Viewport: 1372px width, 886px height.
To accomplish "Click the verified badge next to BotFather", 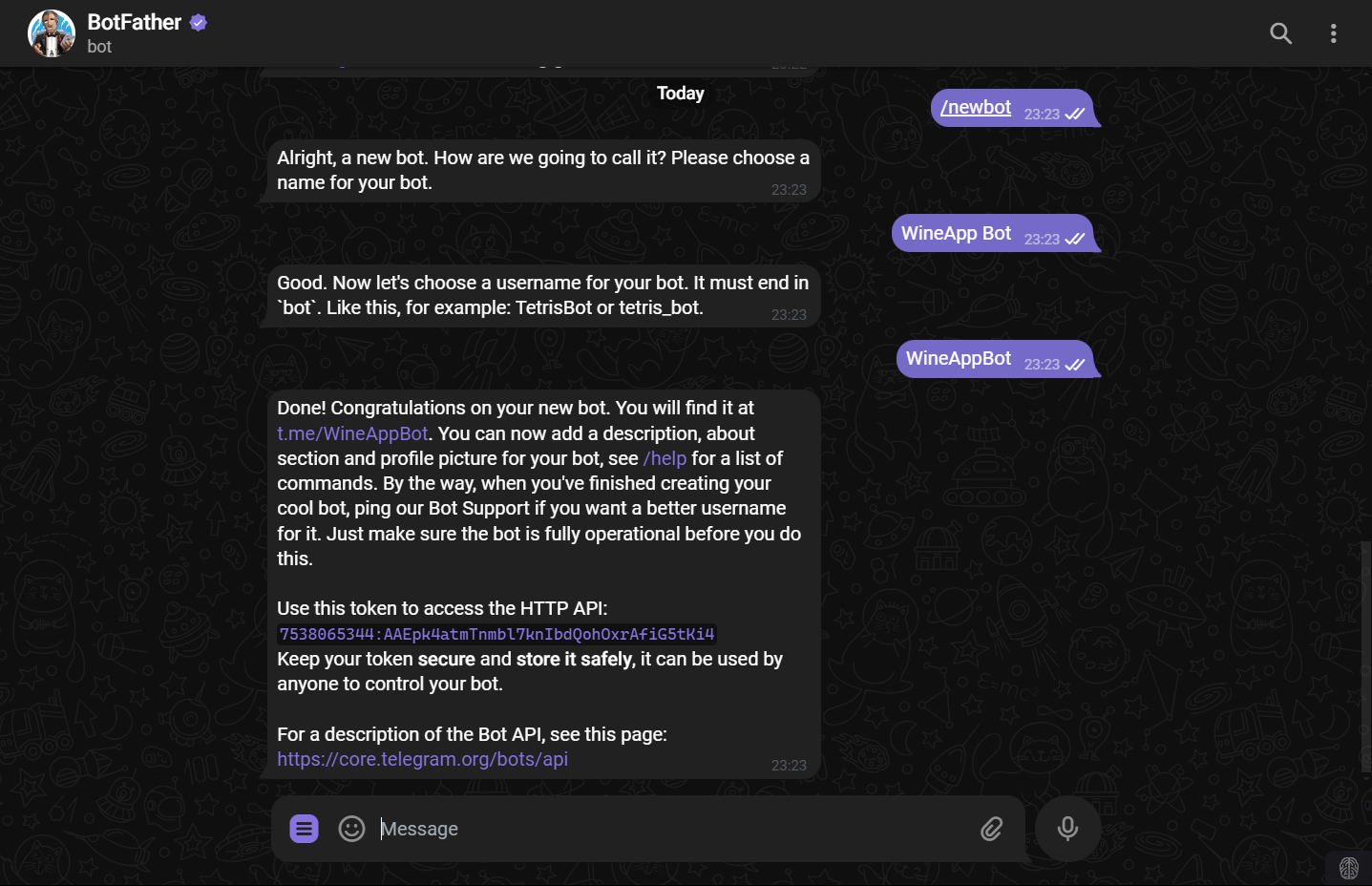I will pyautogui.click(x=198, y=21).
